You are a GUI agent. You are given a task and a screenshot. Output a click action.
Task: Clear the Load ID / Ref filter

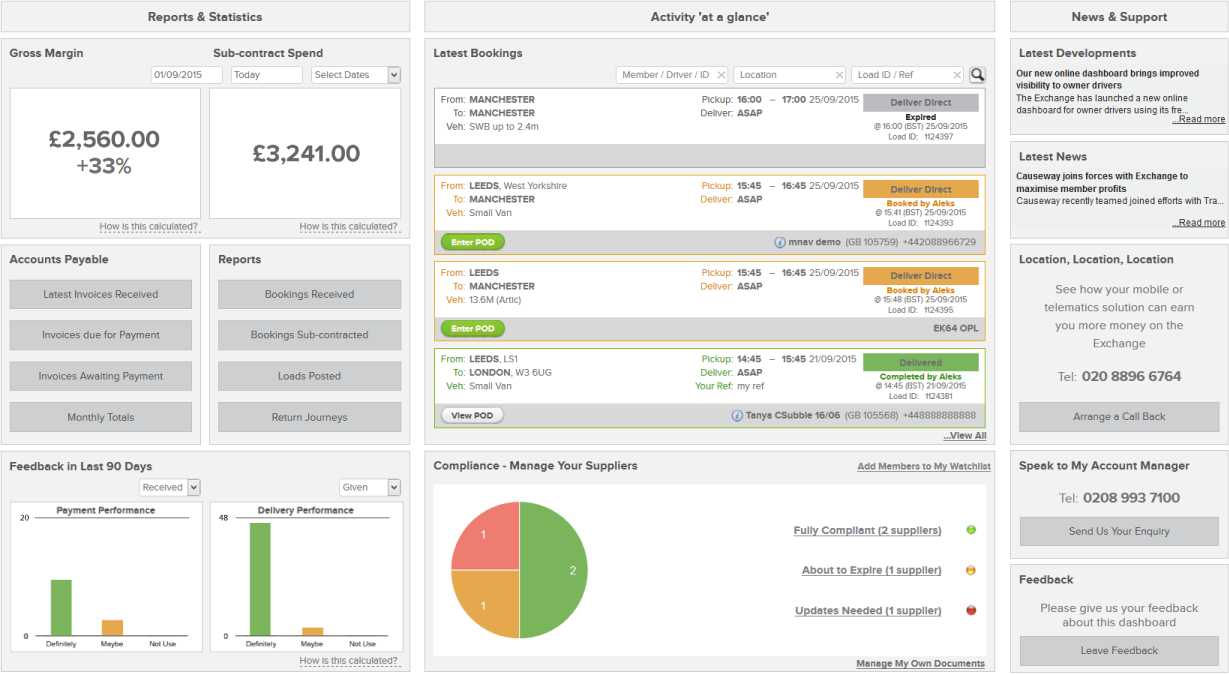(x=957, y=75)
